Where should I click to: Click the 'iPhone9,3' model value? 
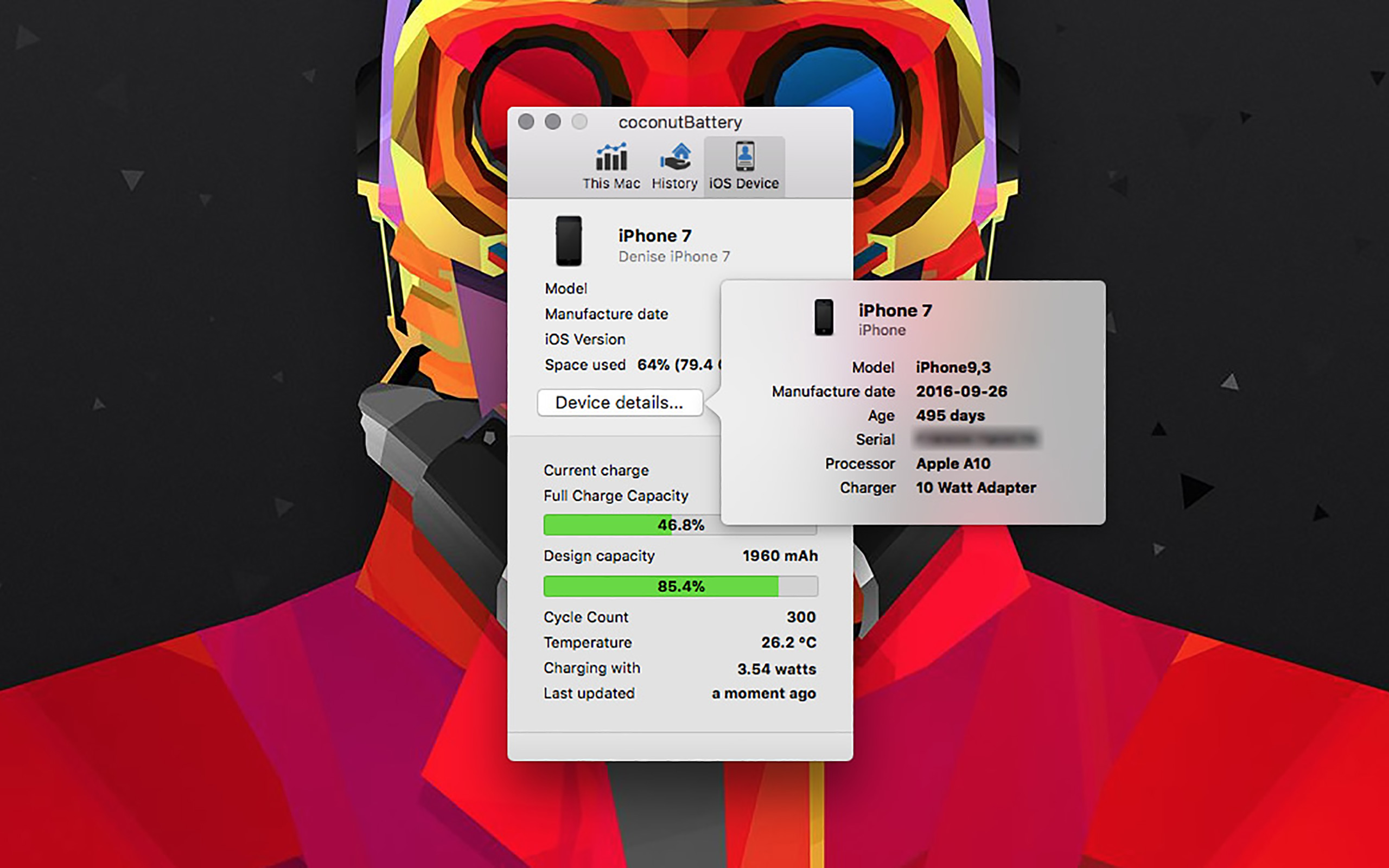click(953, 367)
